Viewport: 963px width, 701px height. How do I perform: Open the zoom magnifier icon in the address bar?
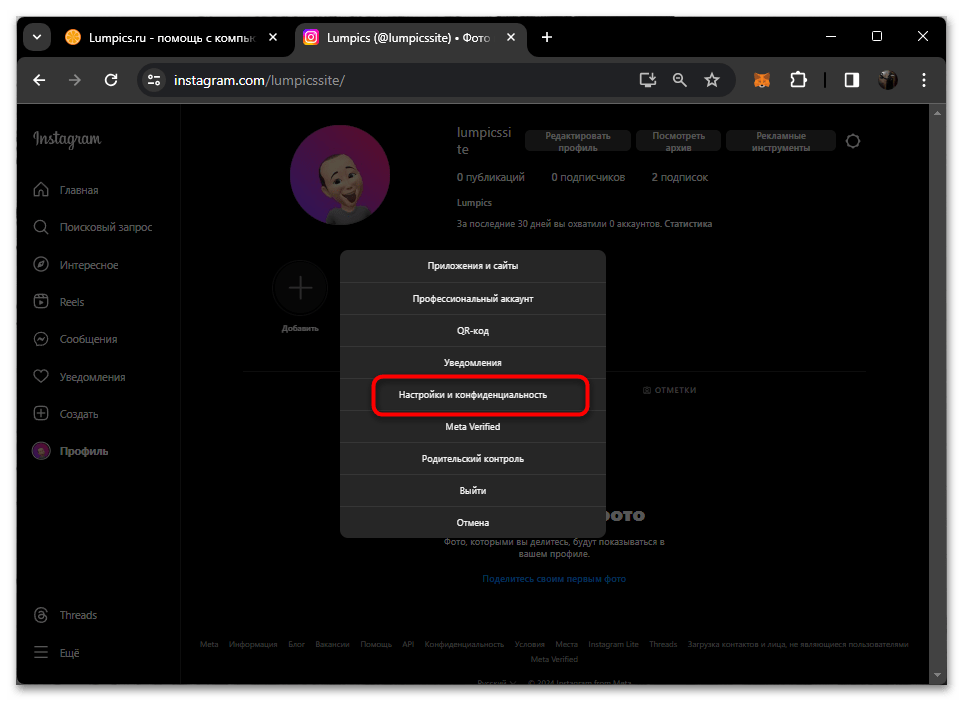coord(679,80)
